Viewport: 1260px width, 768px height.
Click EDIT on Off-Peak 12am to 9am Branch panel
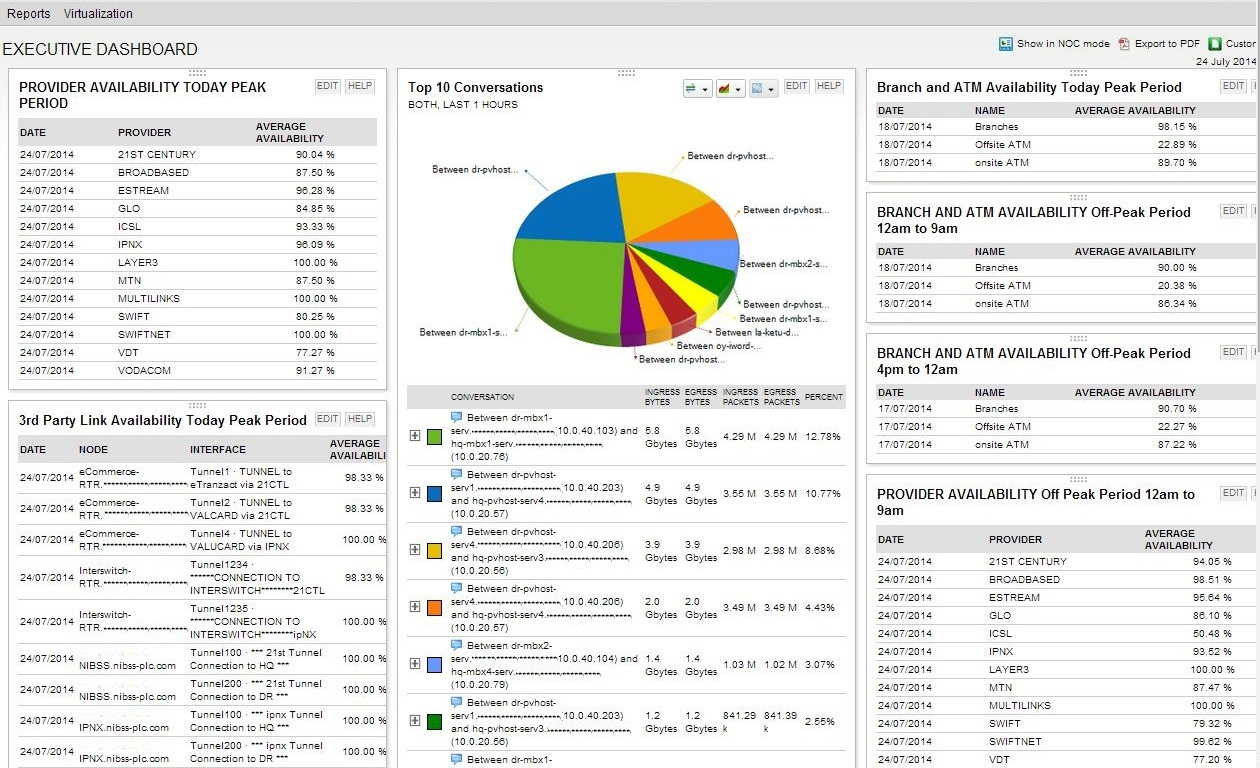tap(1234, 211)
